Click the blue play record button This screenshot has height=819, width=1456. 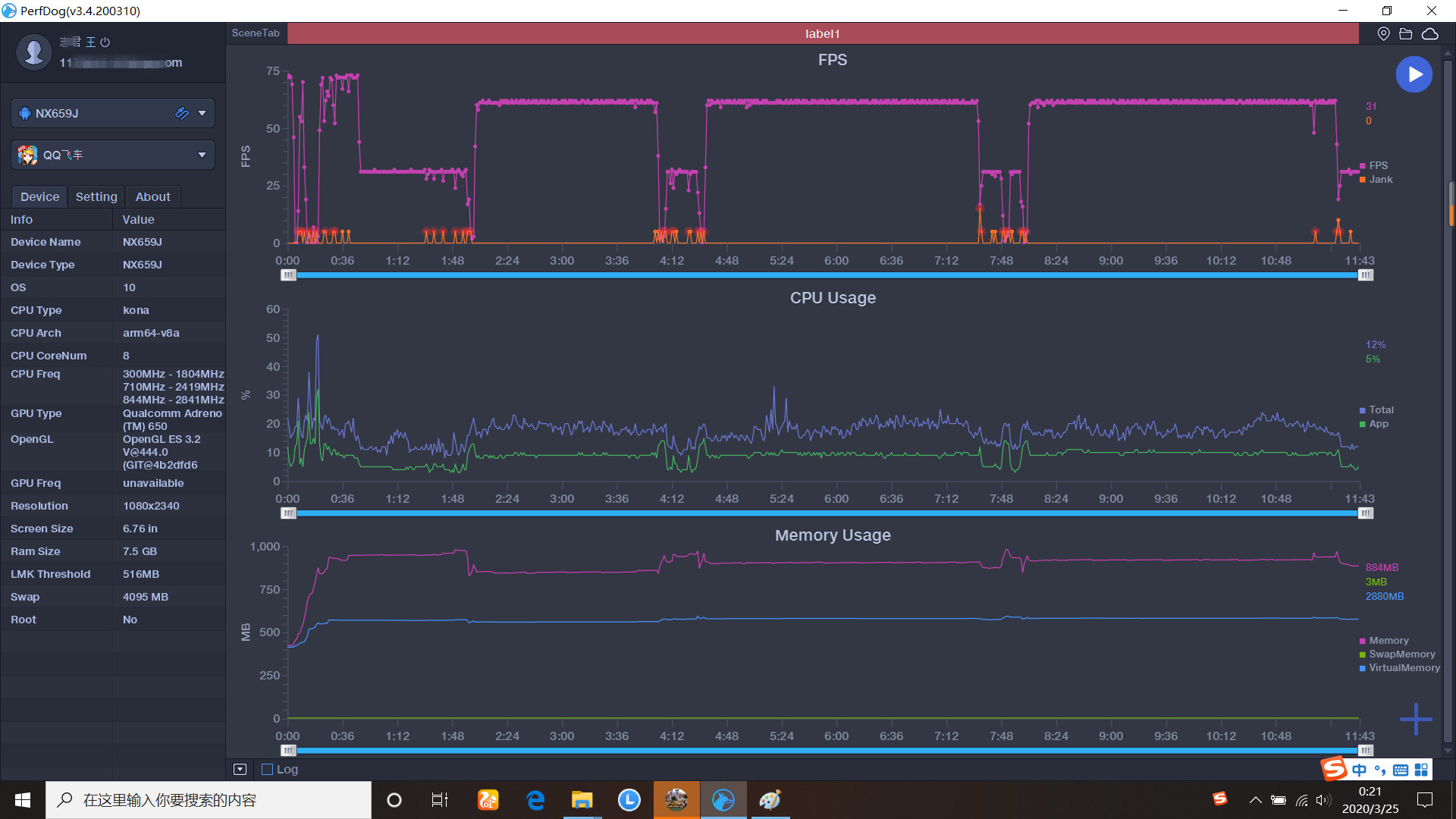[1414, 74]
